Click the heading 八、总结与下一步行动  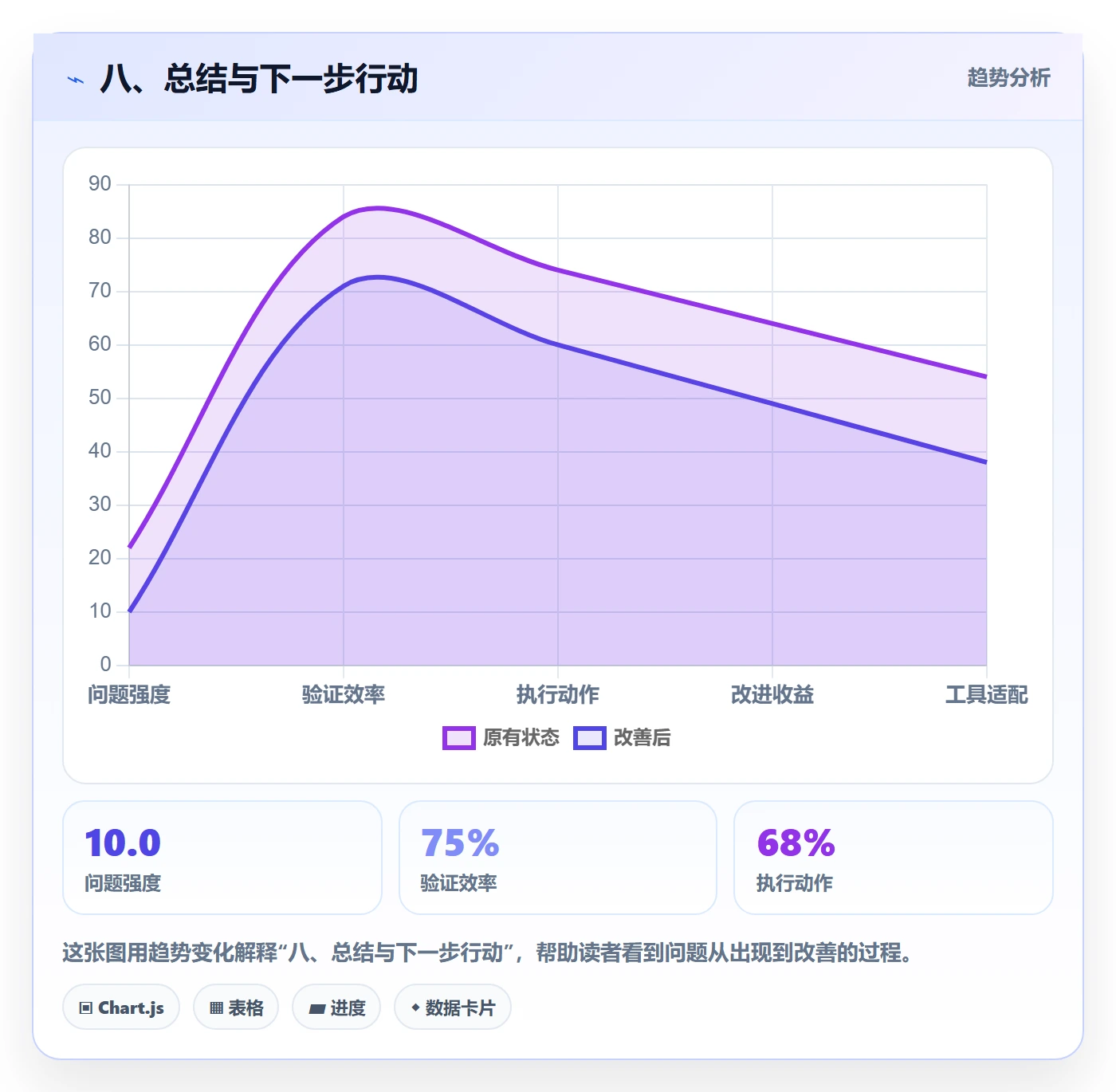pos(259,79)
